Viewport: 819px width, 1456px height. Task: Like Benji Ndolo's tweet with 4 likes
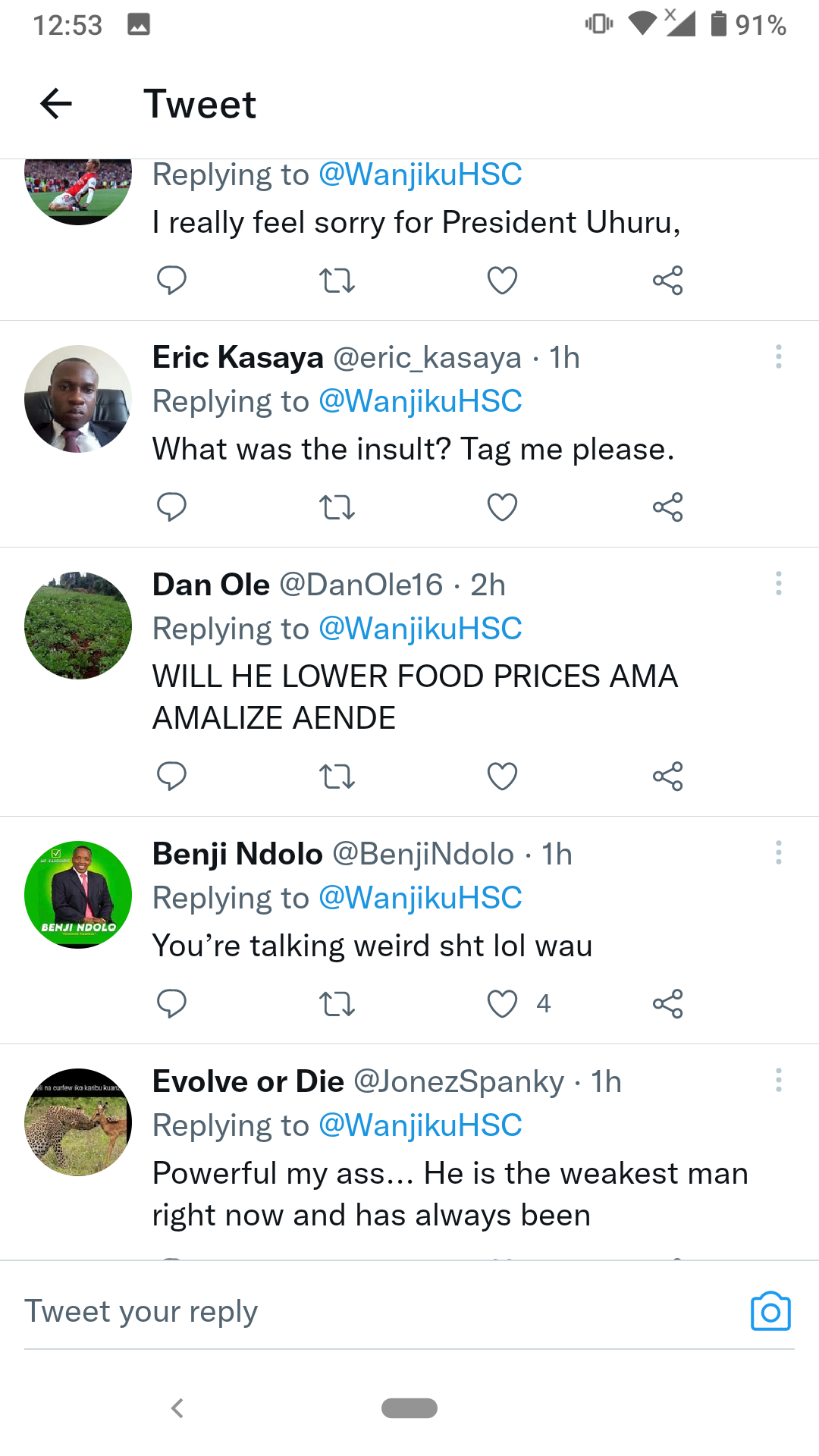coord(502,1004)
